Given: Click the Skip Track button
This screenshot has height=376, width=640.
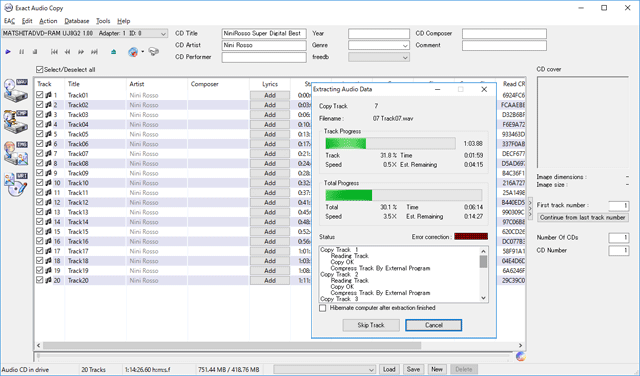Looking at the screenshot, I should coord(371,325).
